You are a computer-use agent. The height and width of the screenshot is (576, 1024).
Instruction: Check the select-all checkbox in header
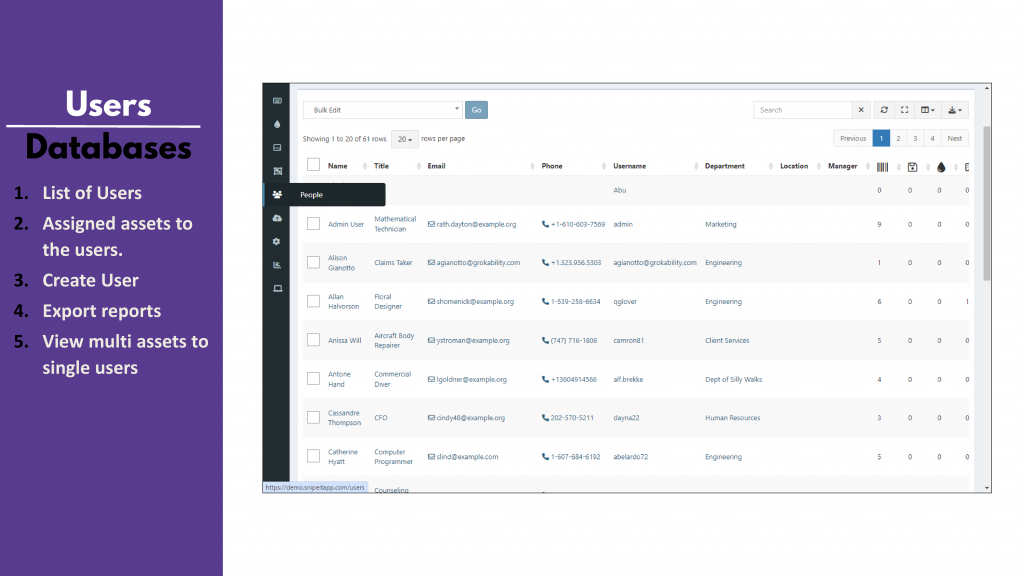(313, 165)
